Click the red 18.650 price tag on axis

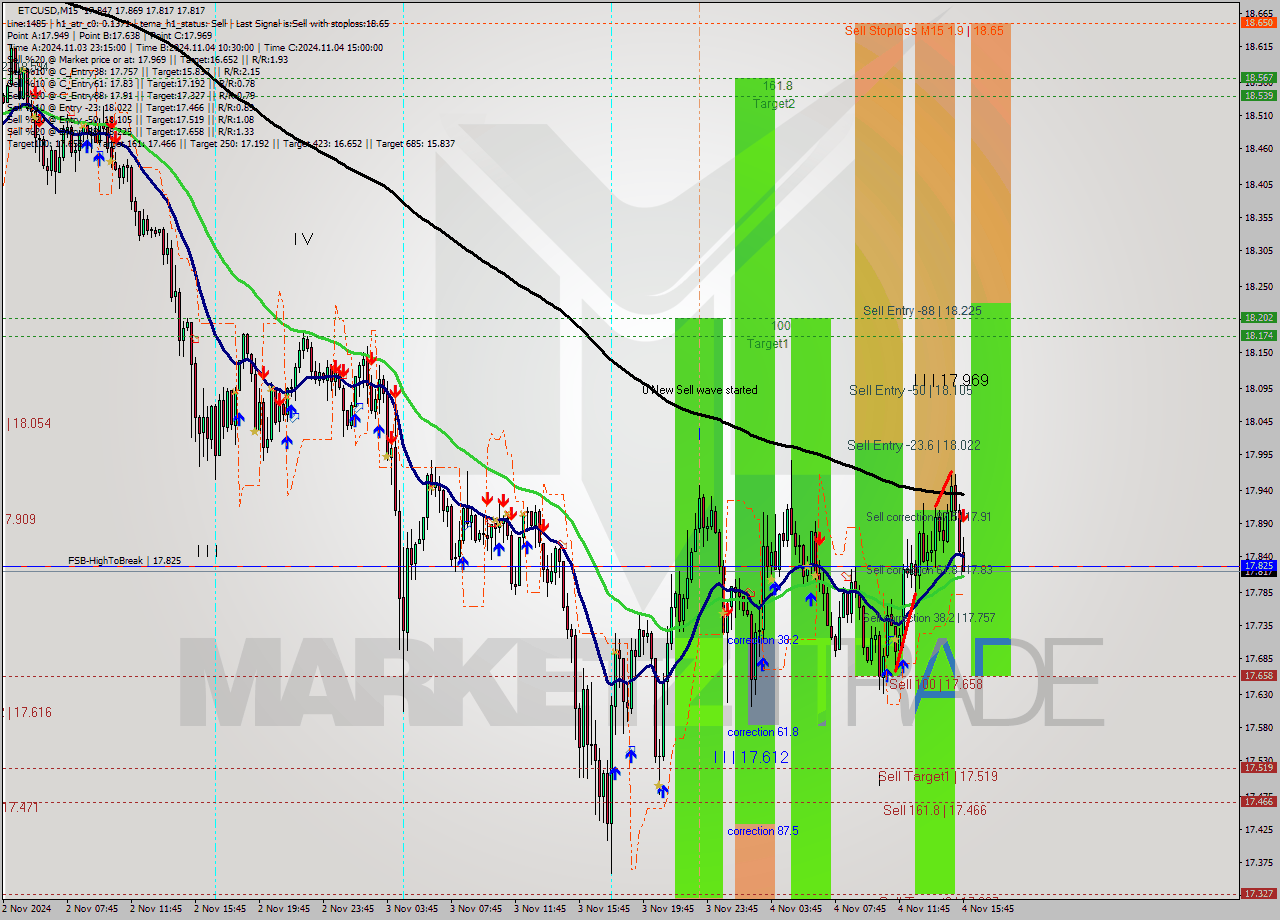[x=1258, y=22]
